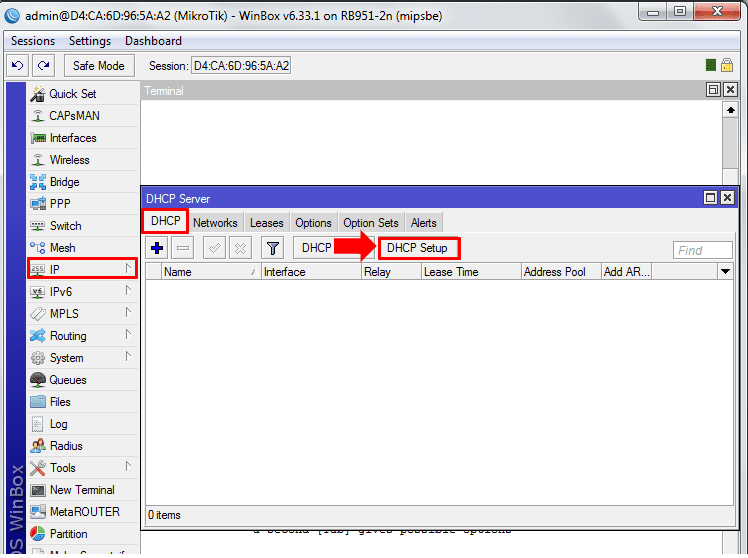The height and width of the screenshot is (558, 748).
Task: Open Quick Set in sidebar
Action: click(72, 94)
